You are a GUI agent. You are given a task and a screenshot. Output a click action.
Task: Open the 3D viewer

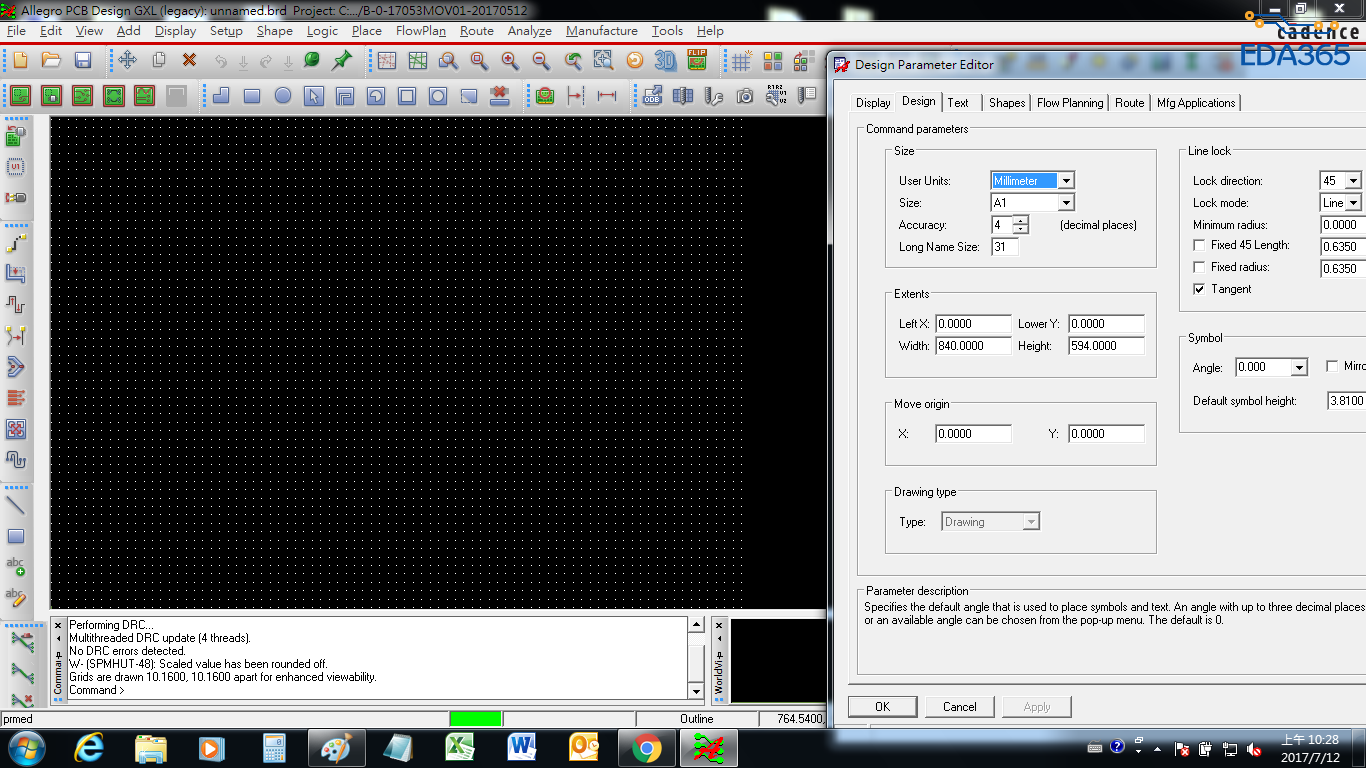(665, 61)
